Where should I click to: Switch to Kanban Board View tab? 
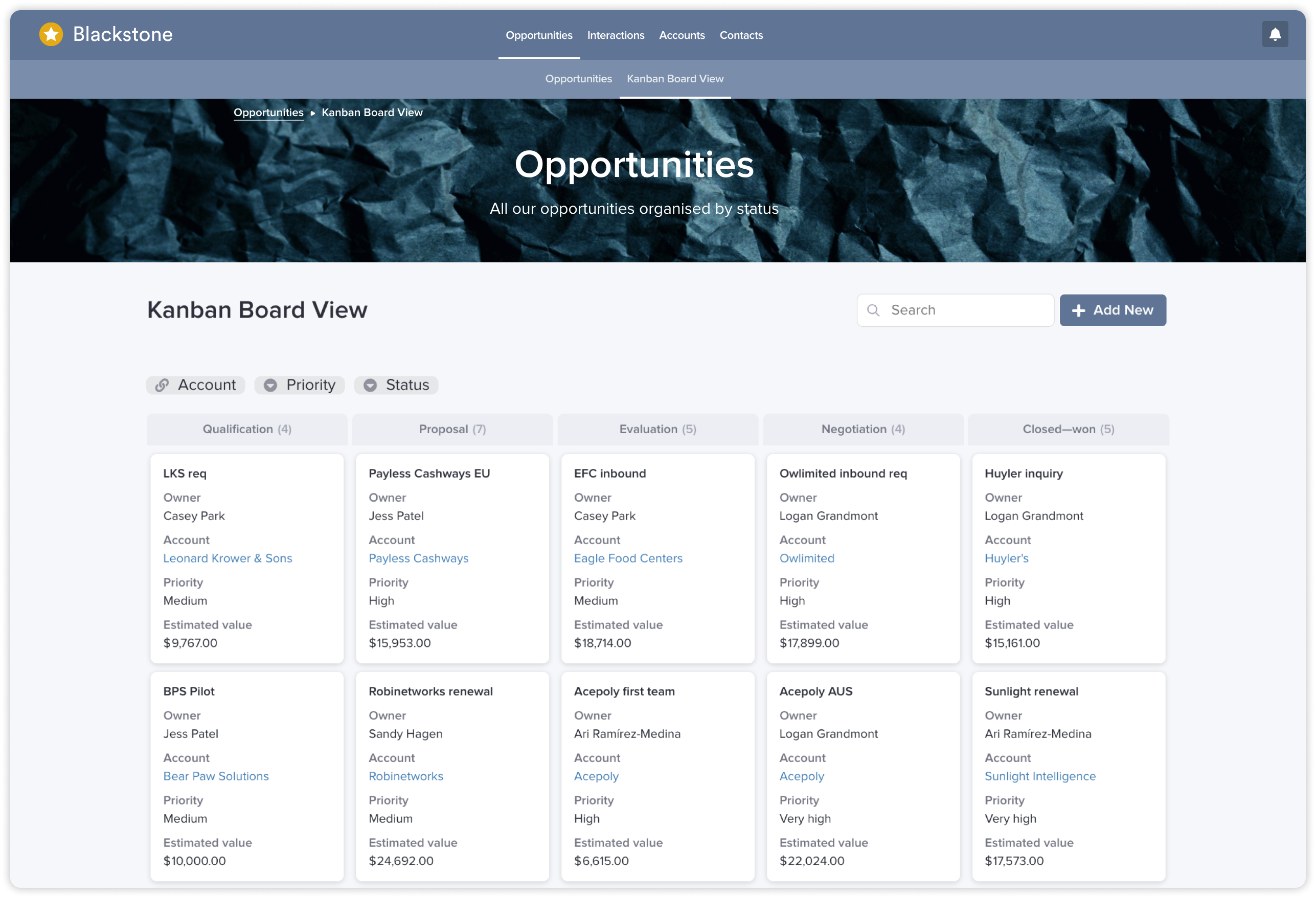pyautogui.click(x=675, y=79)
